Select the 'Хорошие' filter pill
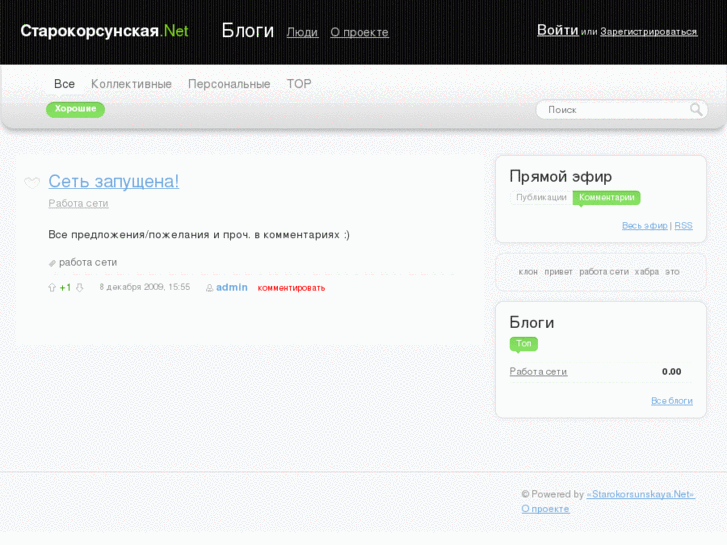 (75, 109)
